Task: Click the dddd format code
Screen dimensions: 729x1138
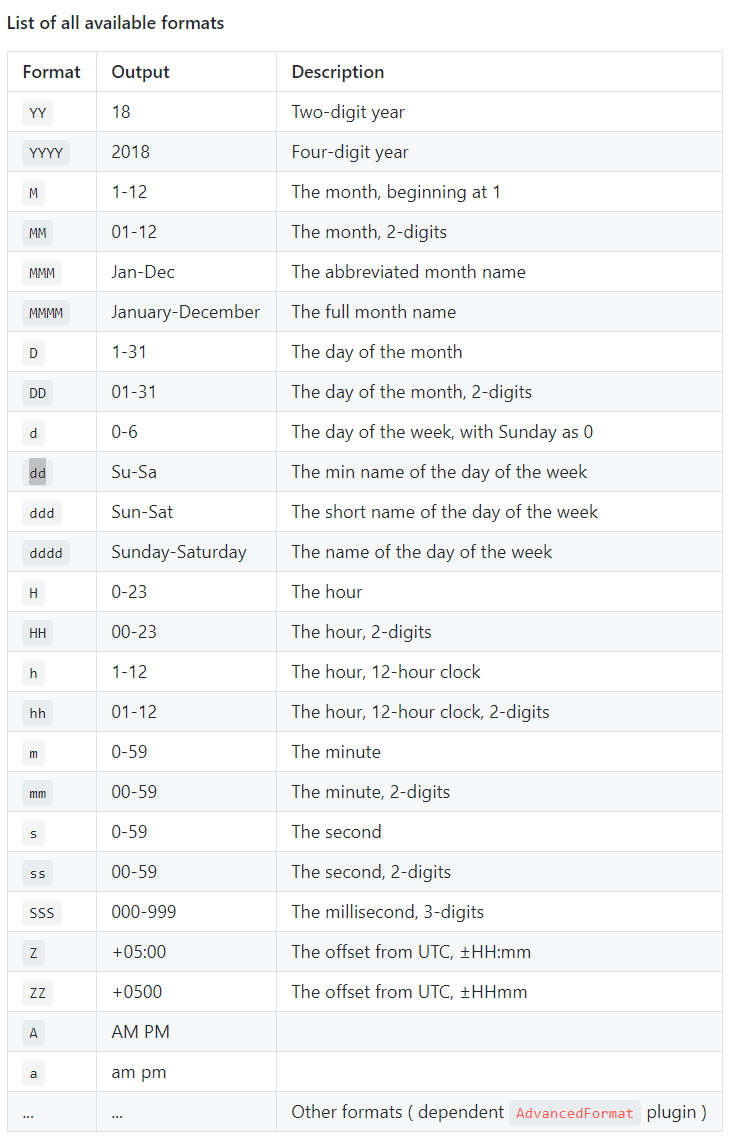Action: click(x=46, y=552)
